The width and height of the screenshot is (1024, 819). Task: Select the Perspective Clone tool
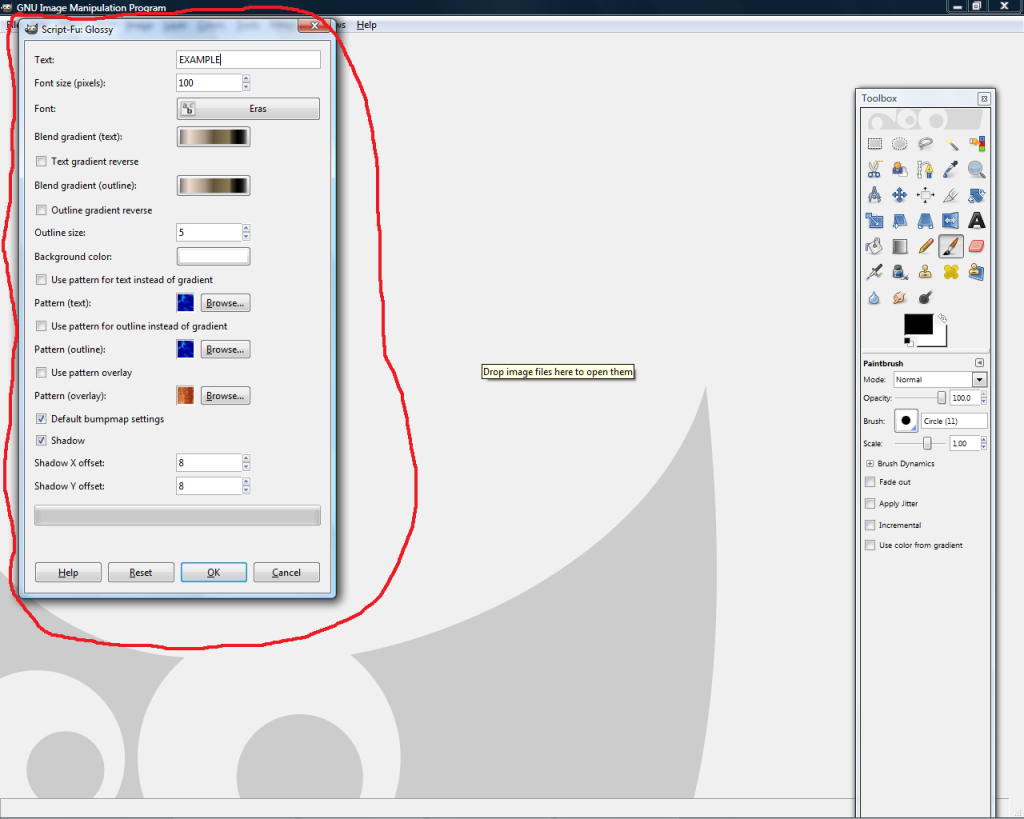(x=976, y=272)
